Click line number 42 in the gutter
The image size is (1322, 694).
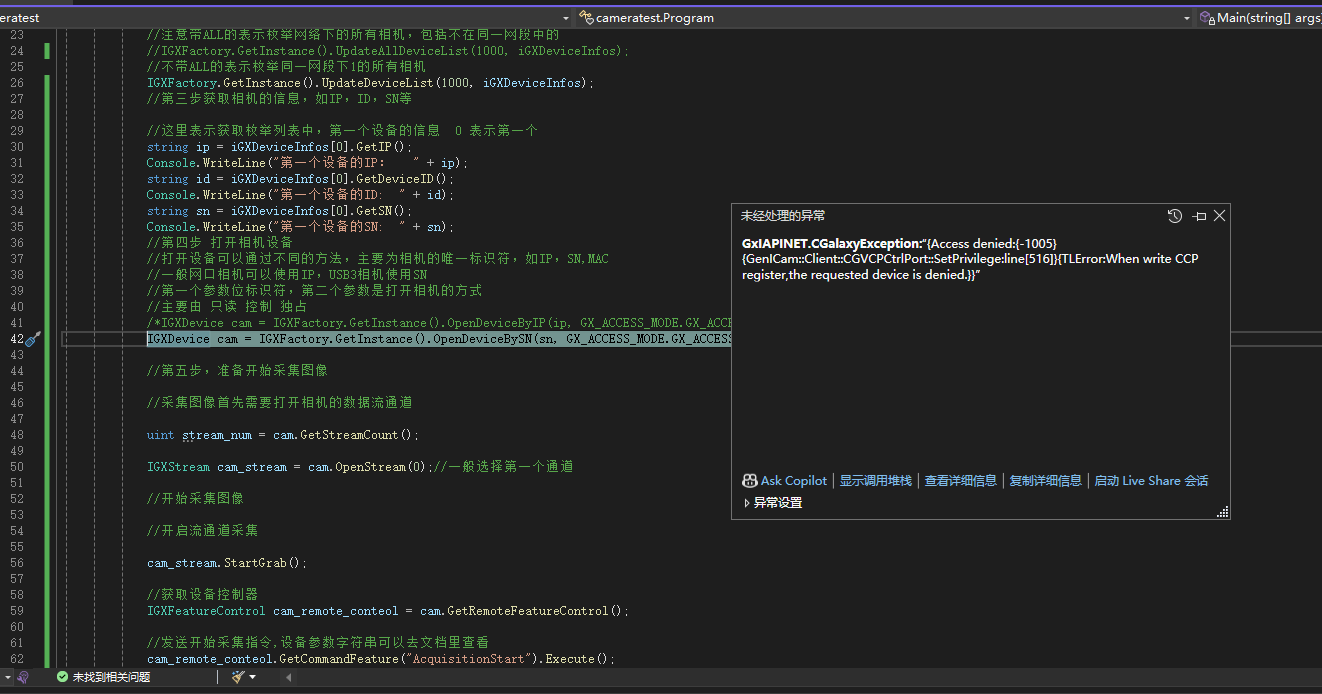(x=16, y=339)
